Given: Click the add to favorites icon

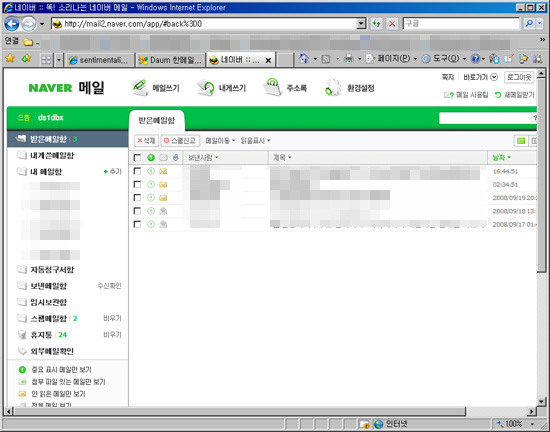Looking at the screenshot, I should point(26,59).
